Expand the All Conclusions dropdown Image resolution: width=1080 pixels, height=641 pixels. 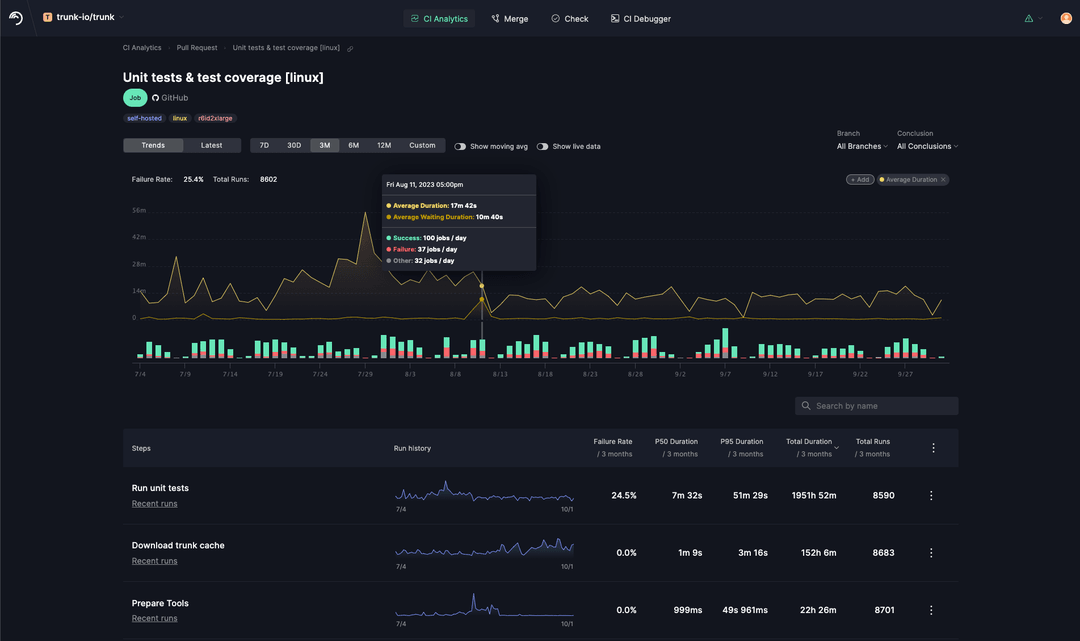tap(926, 145)
